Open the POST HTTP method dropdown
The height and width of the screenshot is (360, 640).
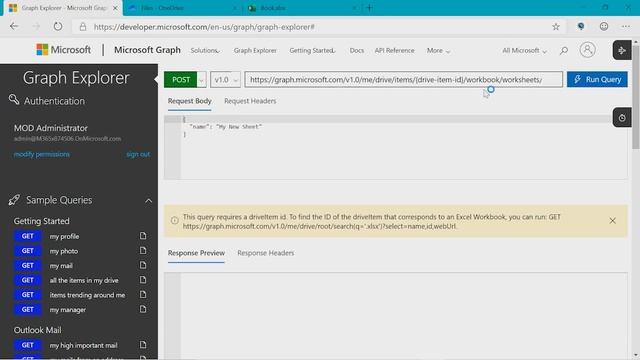pyautogui.click(x=201, y=80)
